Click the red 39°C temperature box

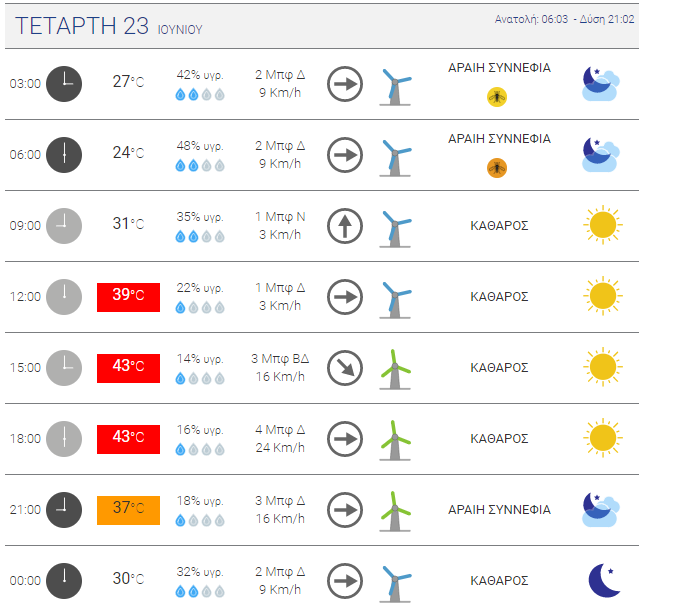click(128, 297)
